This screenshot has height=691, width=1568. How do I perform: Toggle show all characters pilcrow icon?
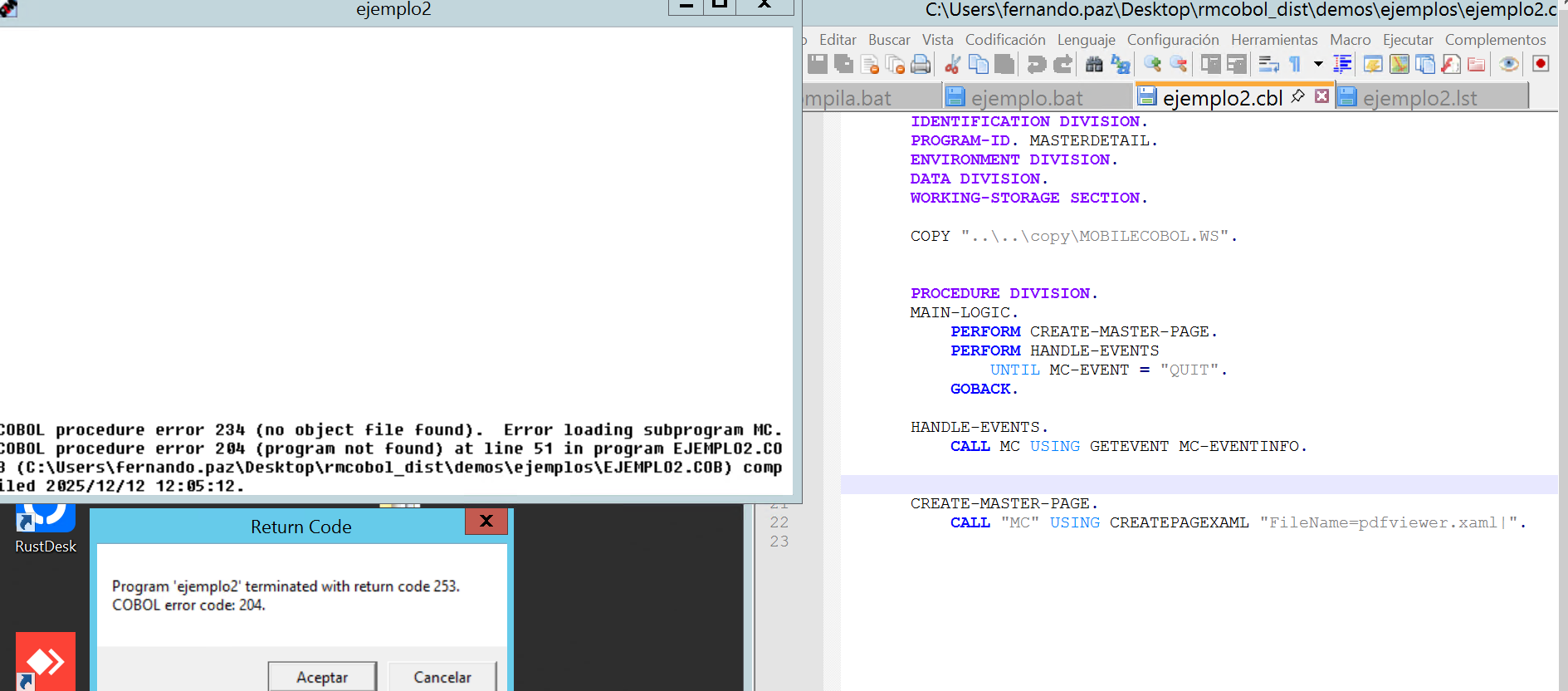[1295, 64]
